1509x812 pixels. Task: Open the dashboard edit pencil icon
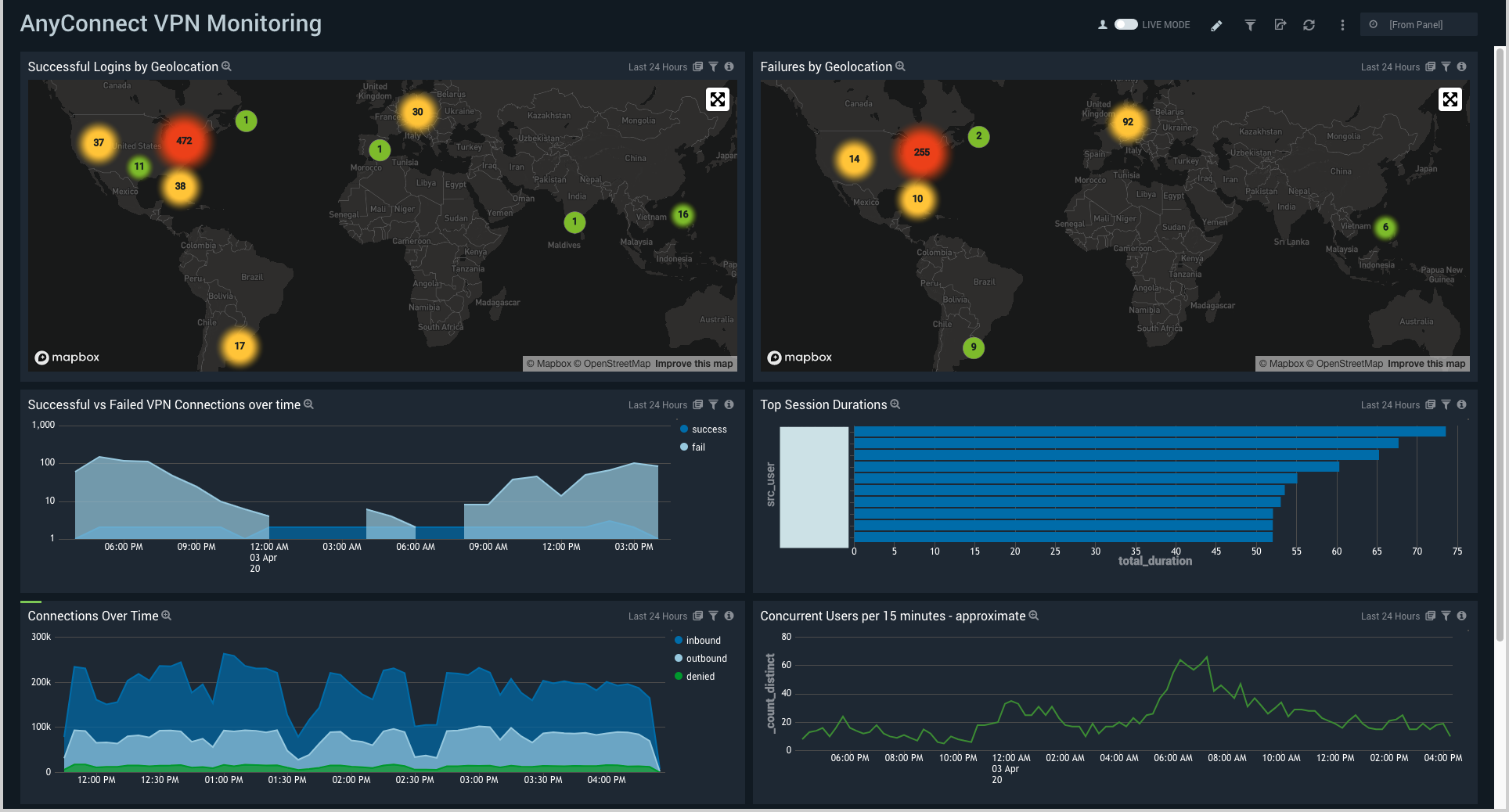(x=1217, y=25)
